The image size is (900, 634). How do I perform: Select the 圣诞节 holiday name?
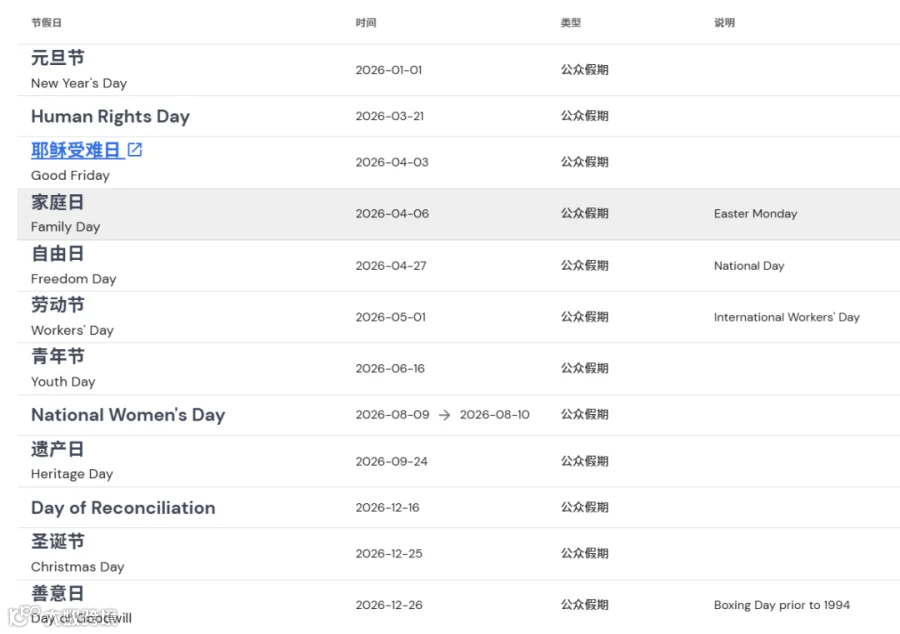pos(57,542)
